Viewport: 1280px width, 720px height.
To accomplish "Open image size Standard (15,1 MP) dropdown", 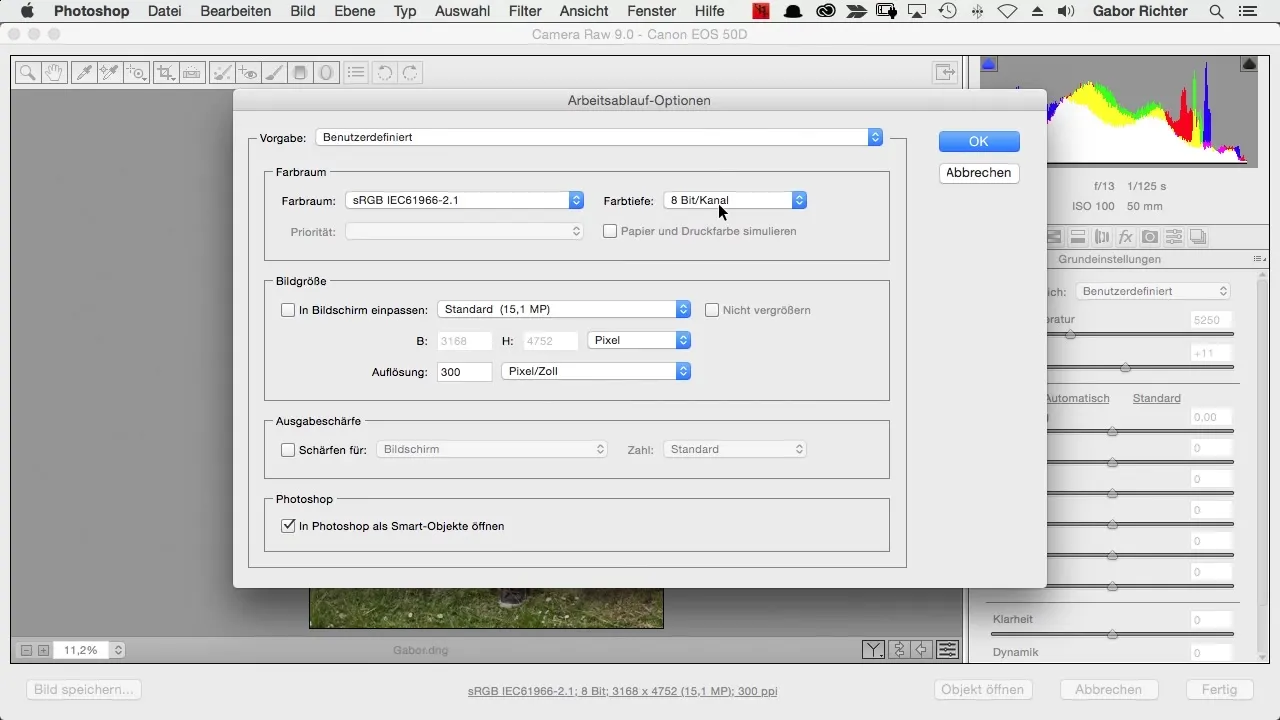I will pyautogui.click(x=564, y=310).
